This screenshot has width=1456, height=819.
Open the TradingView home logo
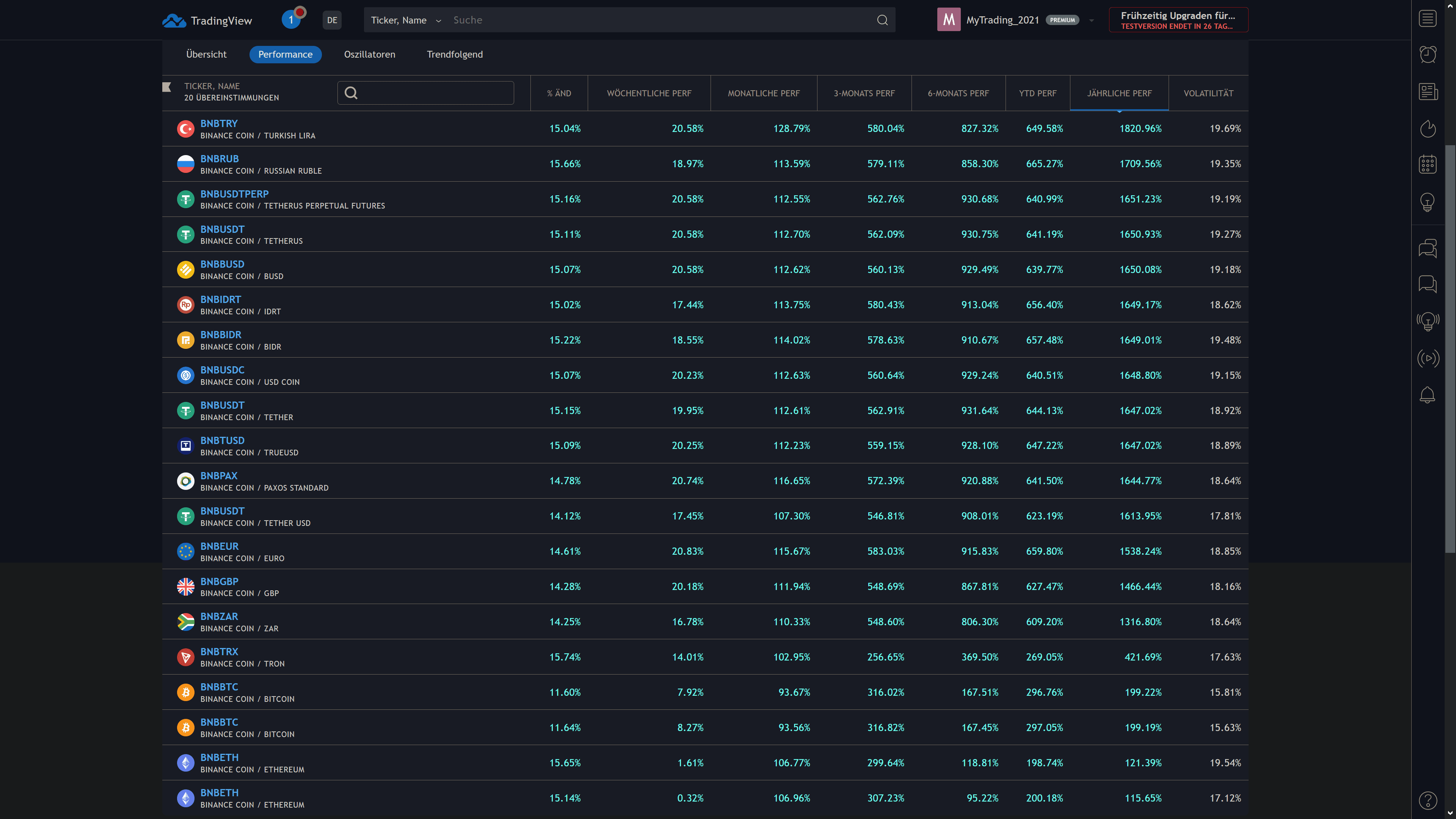(x=207, y=20)
